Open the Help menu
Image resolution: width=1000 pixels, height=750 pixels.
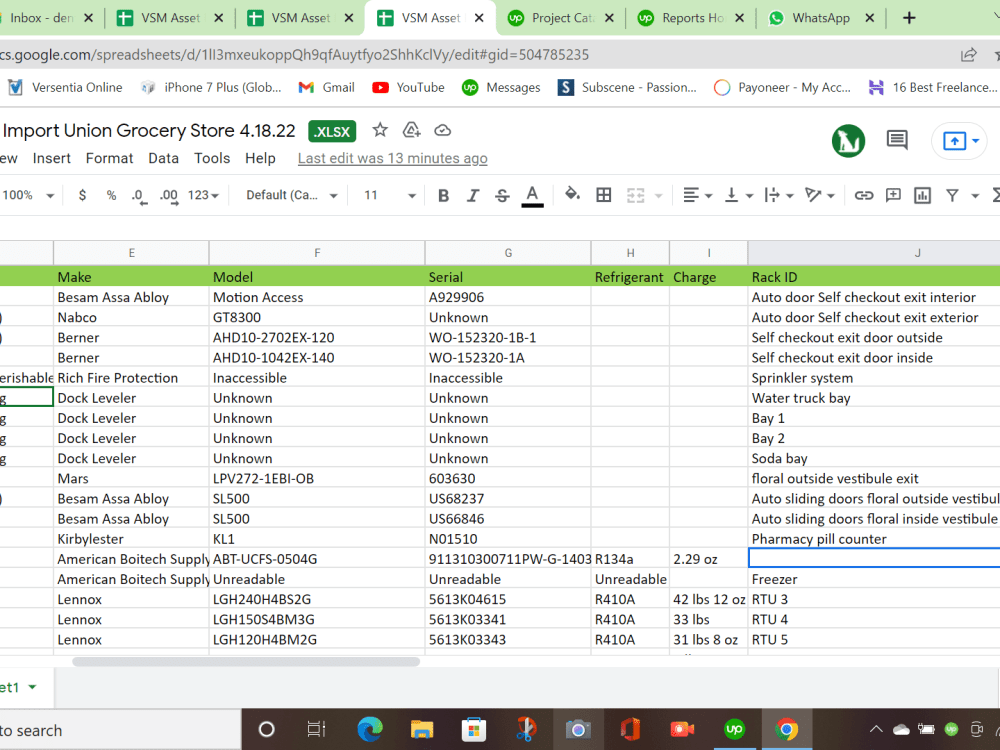[x=260, y=158]
